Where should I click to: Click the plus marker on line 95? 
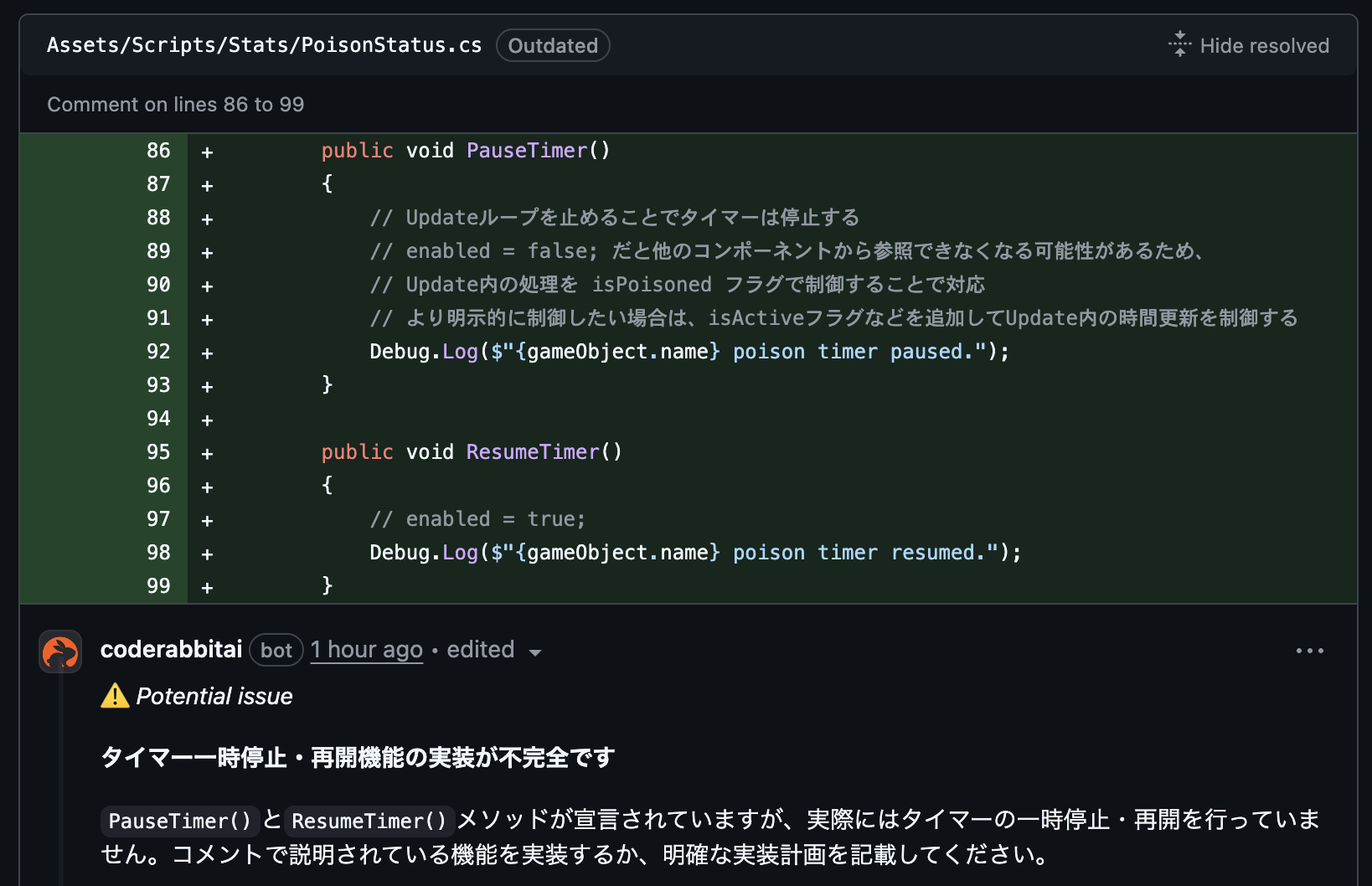point(206,452)
